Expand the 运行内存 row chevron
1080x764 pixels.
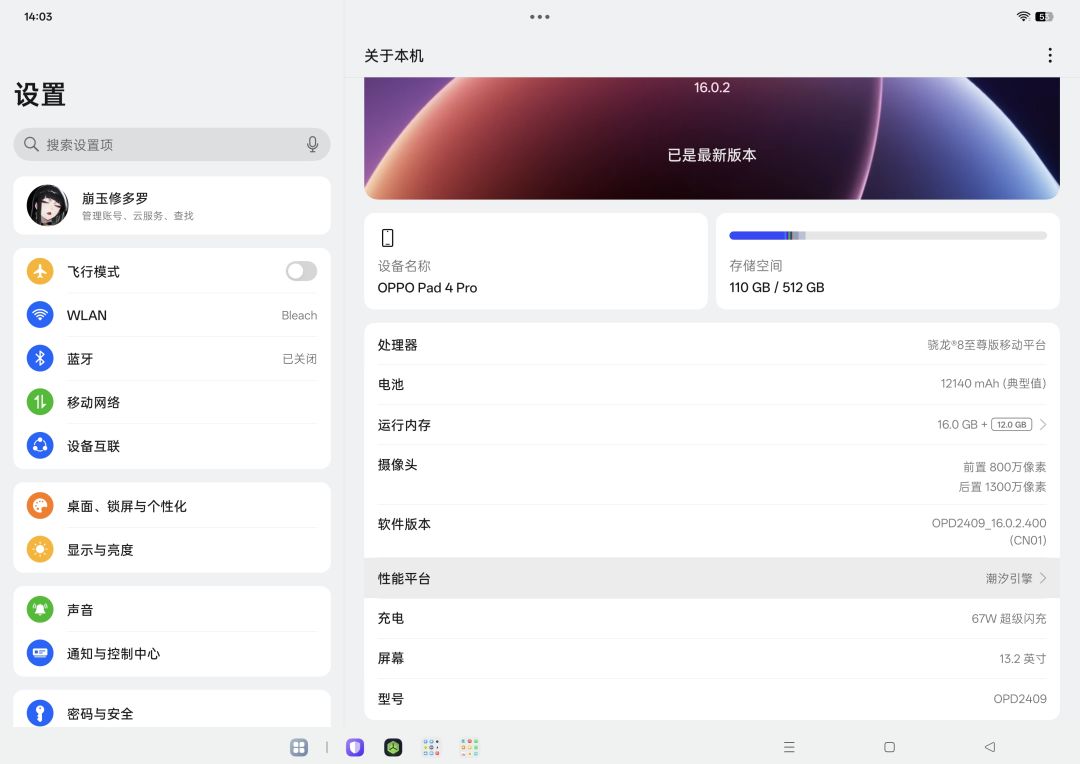[x=1043, y=424]
